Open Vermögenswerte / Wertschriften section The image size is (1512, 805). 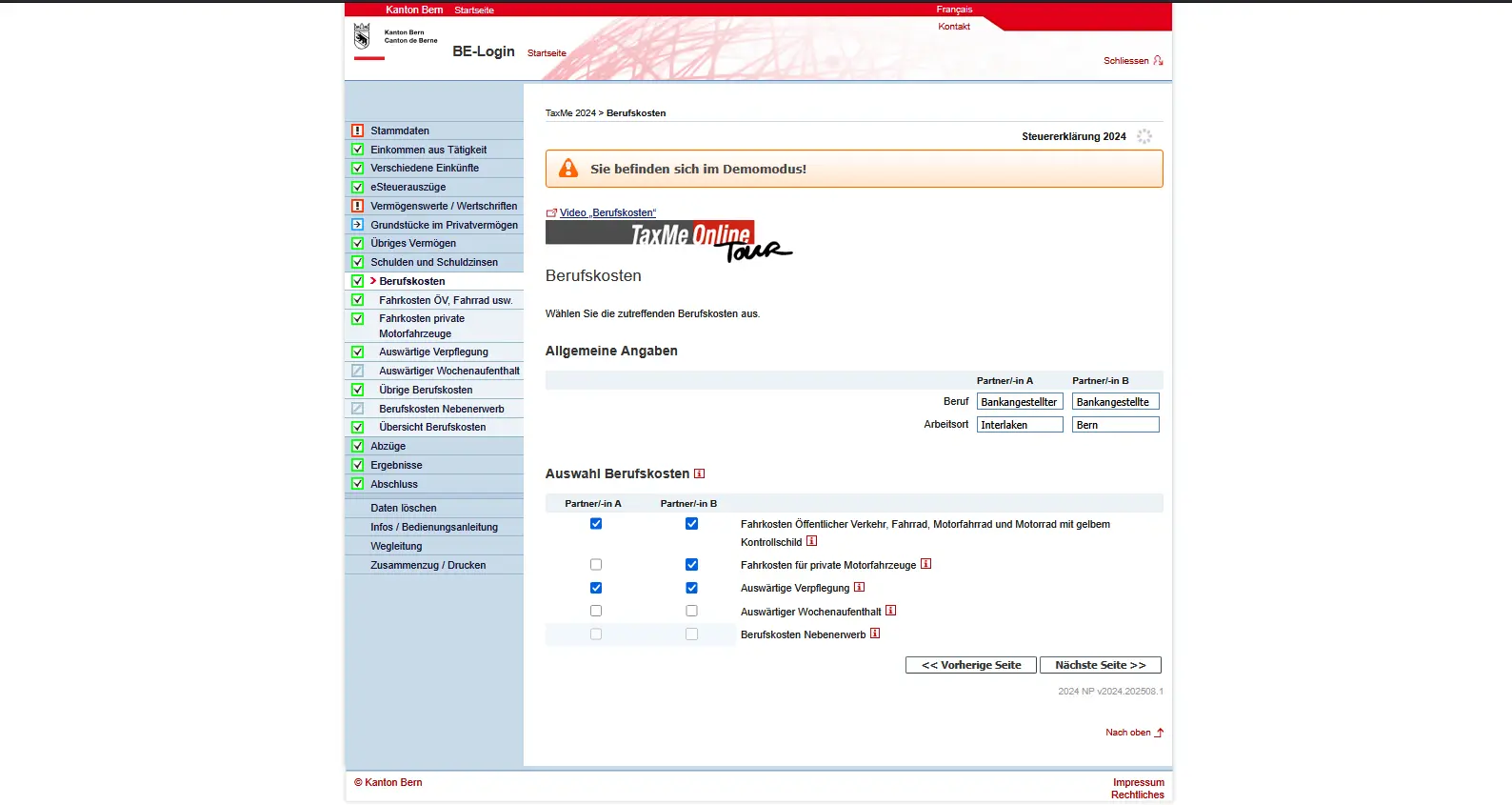(x=444, y=206)
